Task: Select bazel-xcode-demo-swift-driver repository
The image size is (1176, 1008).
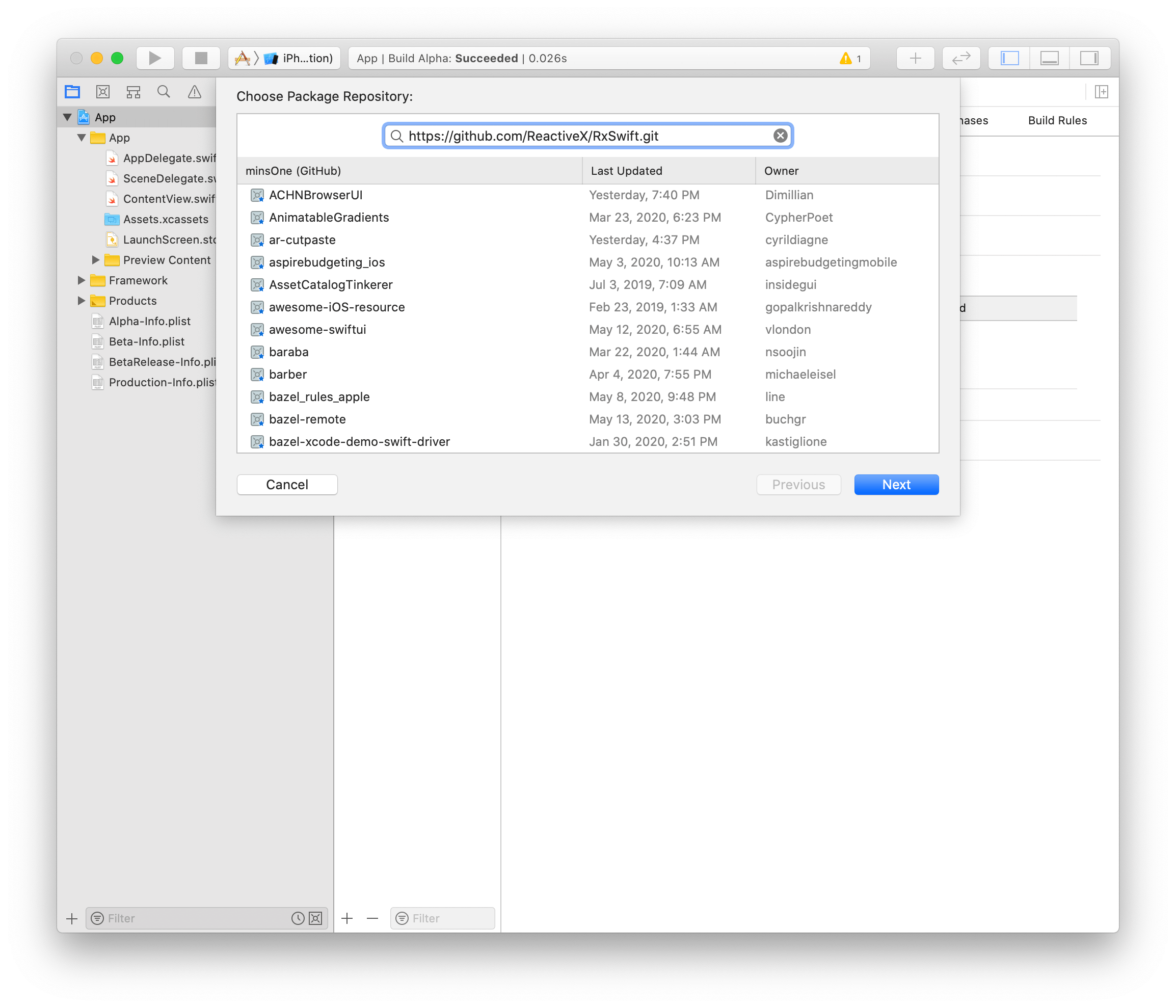Action: click(x=587, y=441)
